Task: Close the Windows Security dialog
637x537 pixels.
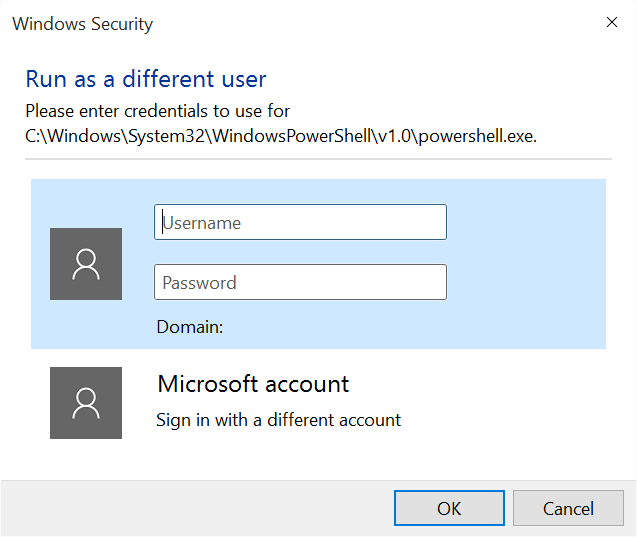Action: pos(612,22)
